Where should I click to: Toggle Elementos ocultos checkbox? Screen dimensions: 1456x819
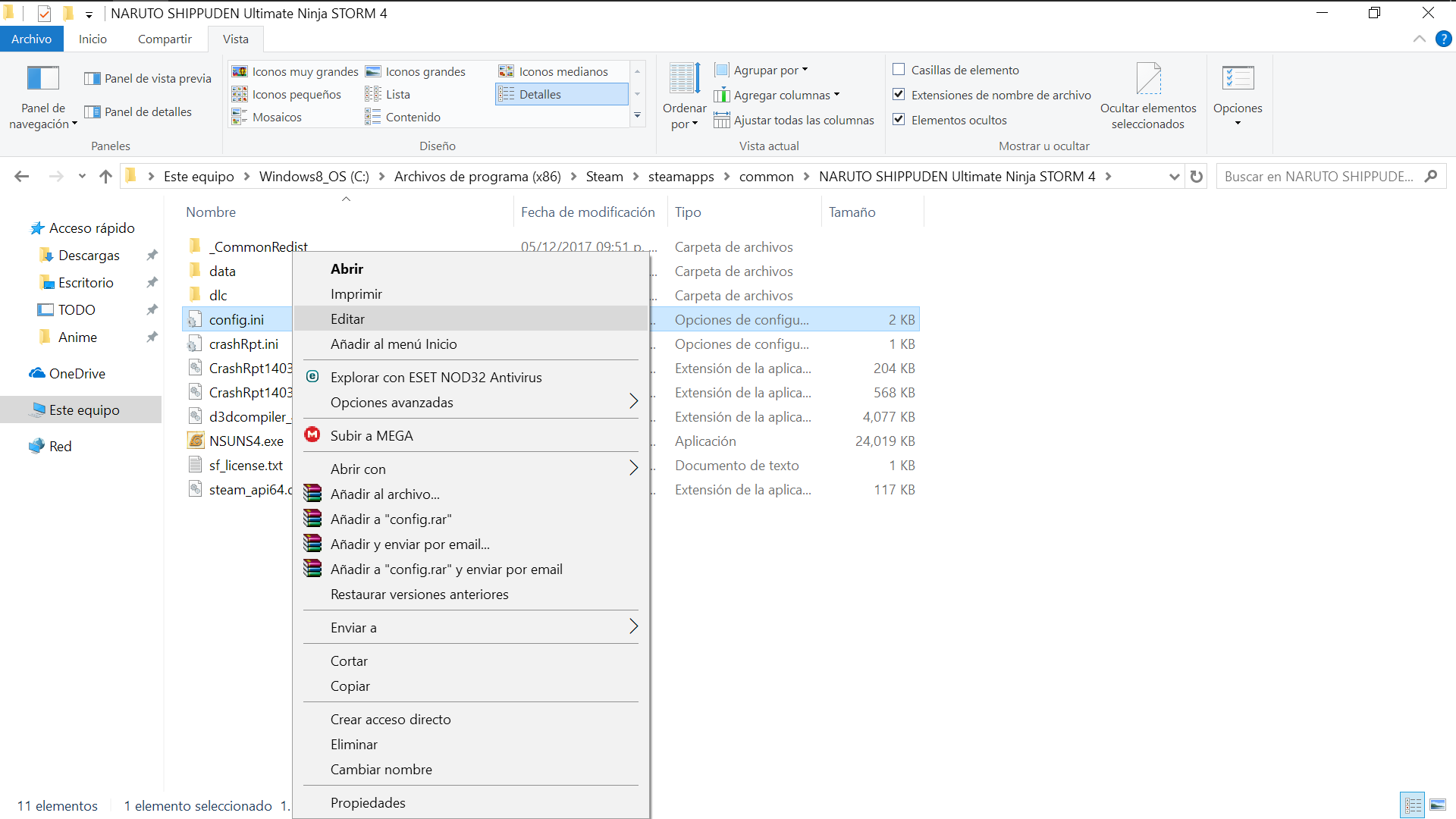(x=899, y=120)
